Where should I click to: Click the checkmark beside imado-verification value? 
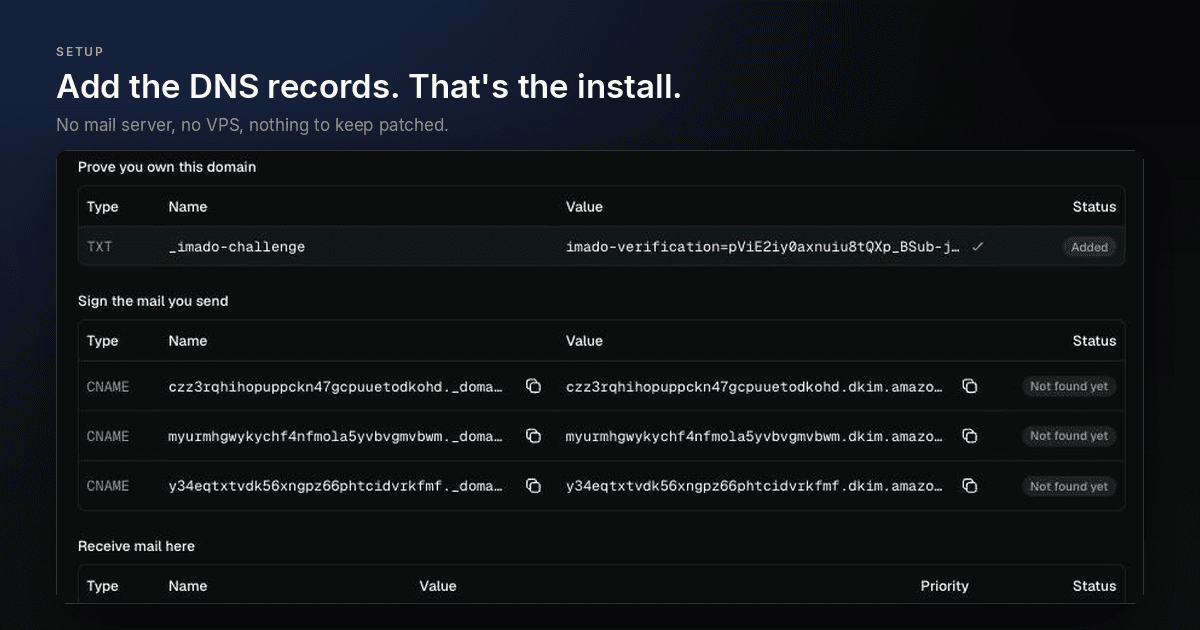tap(978, 246)
